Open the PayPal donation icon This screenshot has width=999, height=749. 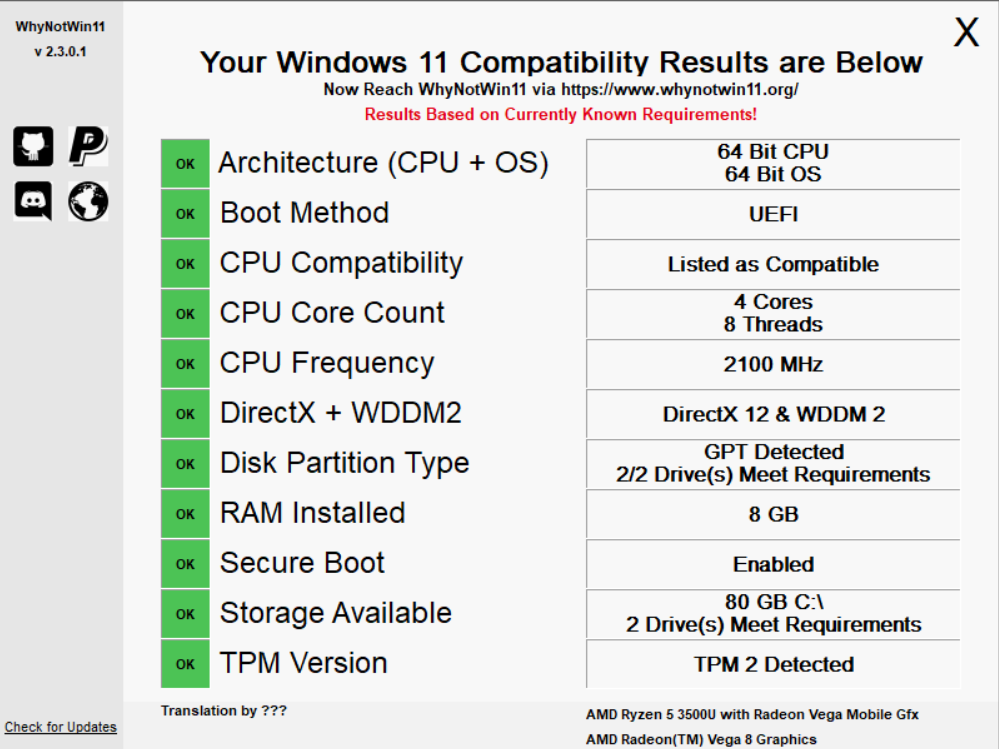(x=88, y=146)
